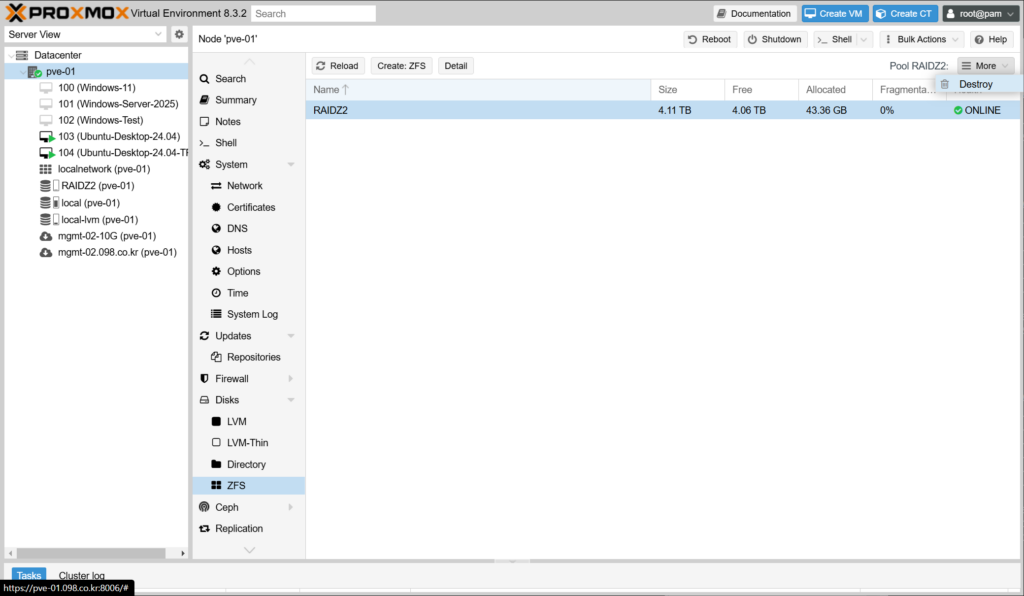
Task: Open the Documentation book icon button
Action: click(755, 14)
